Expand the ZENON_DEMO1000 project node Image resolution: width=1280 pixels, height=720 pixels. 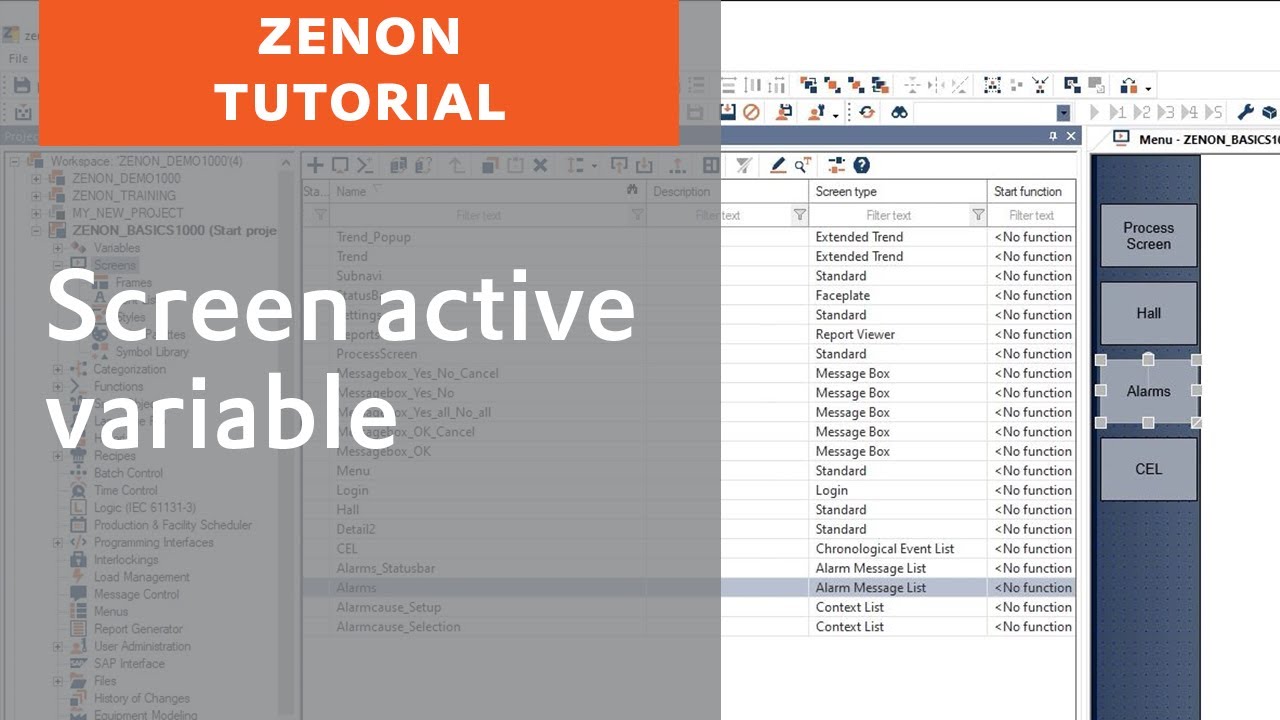[x=36, y=178]
